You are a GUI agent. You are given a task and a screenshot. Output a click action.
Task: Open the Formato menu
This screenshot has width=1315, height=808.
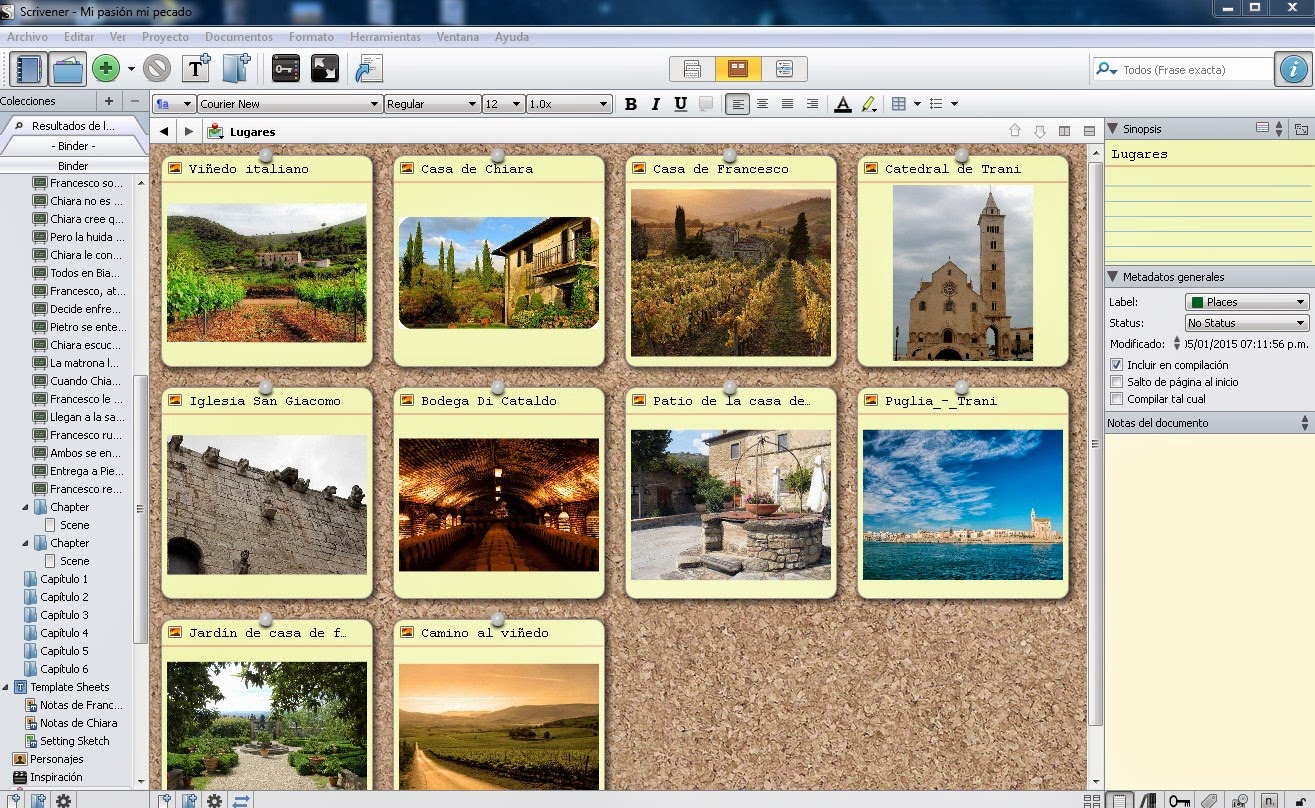pos(311,37)
